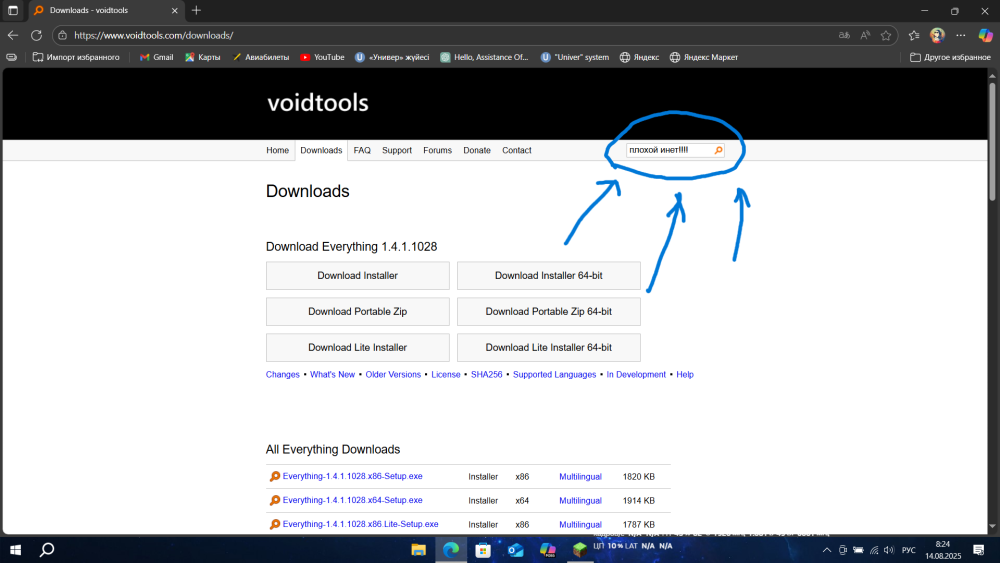Click Download Portable Zip 64-bit button

[x=548, y=312]
